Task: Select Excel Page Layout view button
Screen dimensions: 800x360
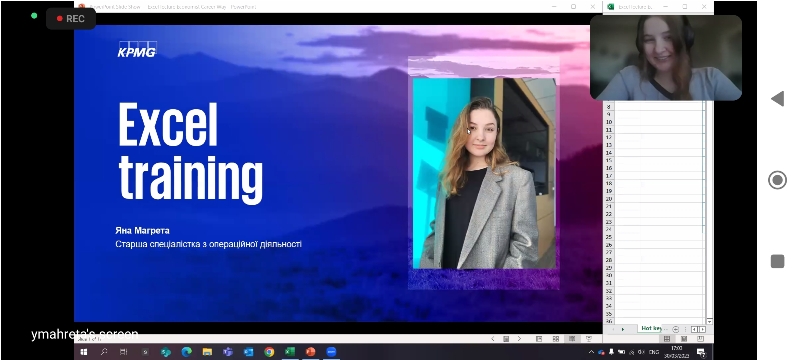Action: [x=684, y=339]
